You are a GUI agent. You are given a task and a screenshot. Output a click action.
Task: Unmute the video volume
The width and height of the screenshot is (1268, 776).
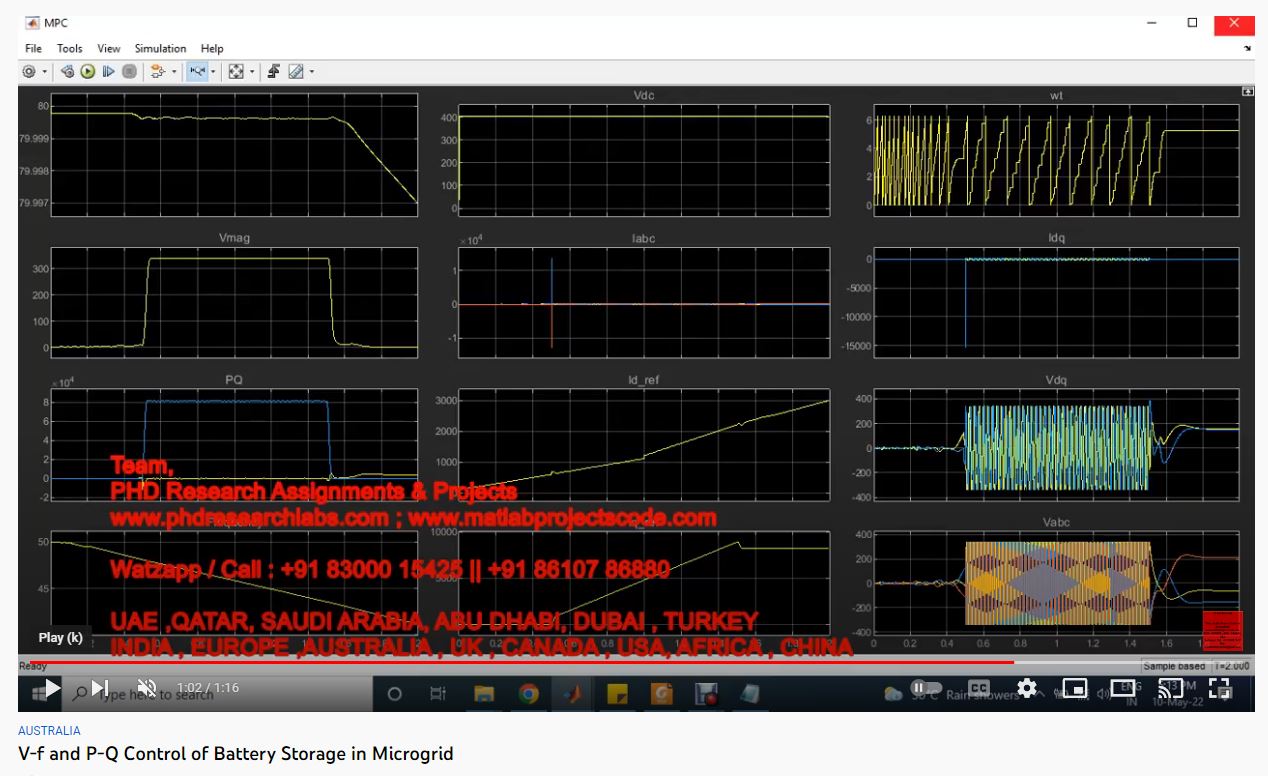[x=147, y=688]
